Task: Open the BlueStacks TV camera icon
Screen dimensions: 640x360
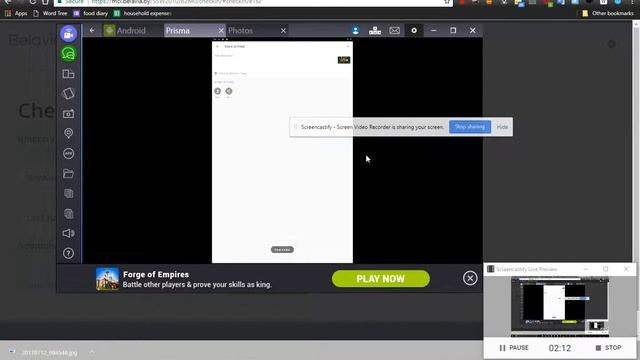Action: (x=68, y=33)
